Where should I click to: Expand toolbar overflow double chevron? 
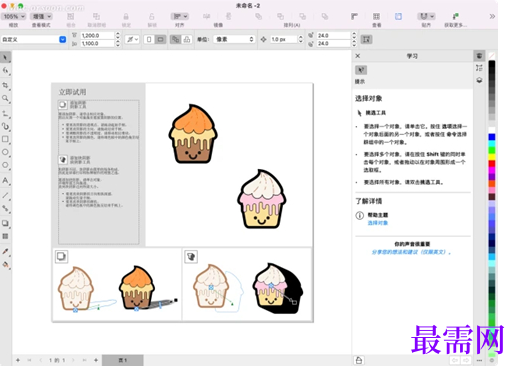[x=492, y=16]
